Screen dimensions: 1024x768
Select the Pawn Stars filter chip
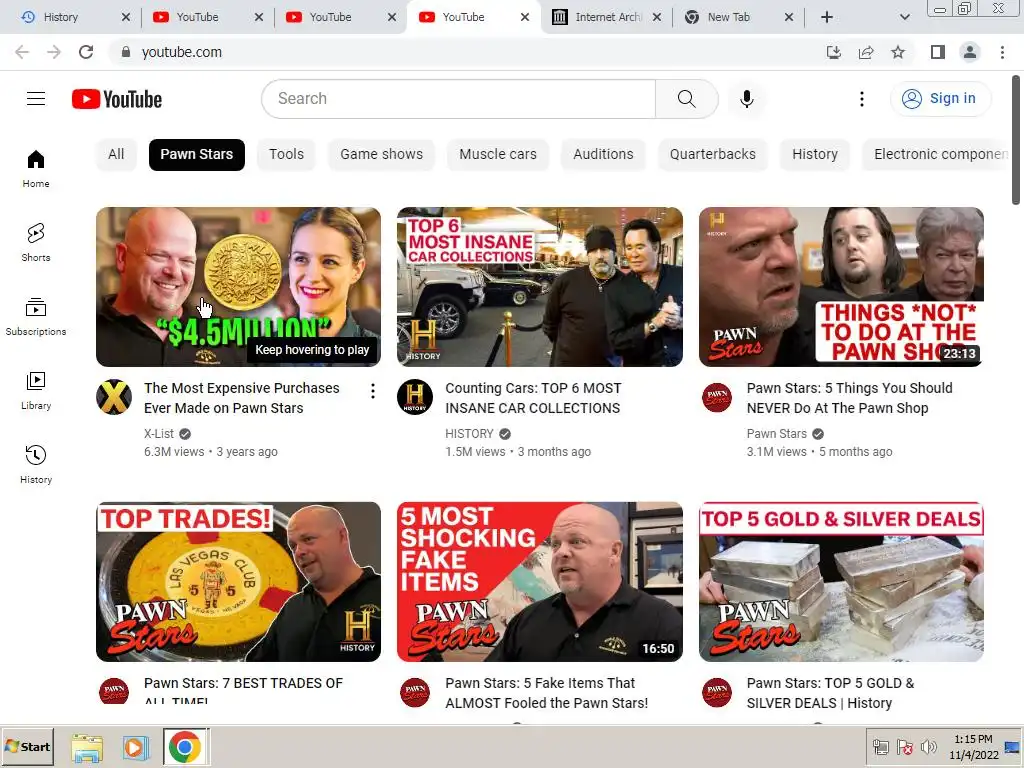[x=197, y=154]
